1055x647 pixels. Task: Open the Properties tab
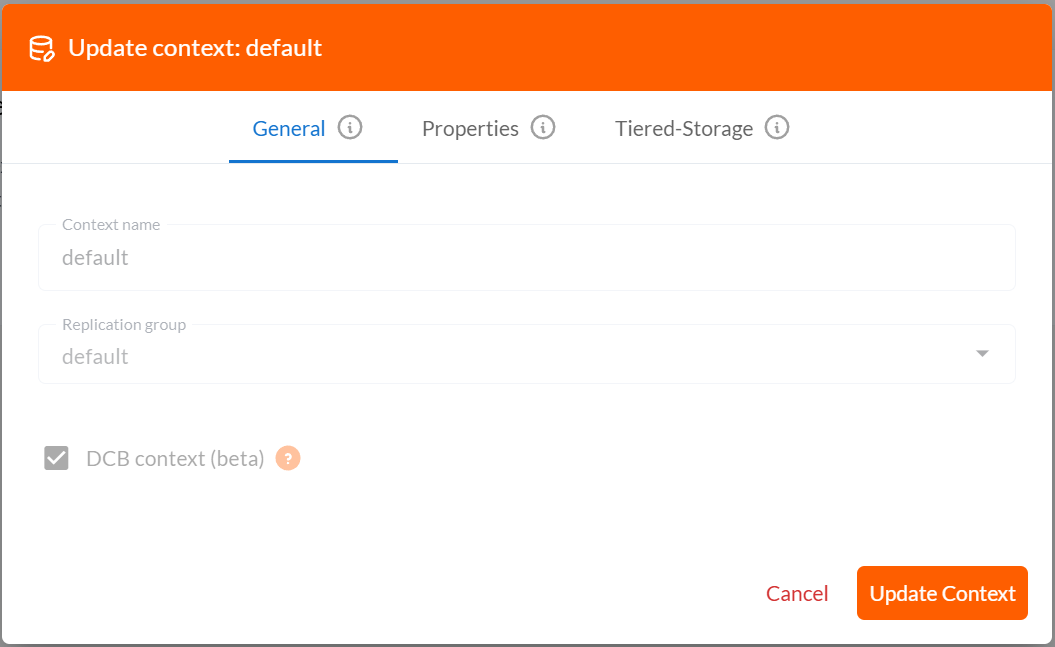pyautogui.click(x=470, y=129)
